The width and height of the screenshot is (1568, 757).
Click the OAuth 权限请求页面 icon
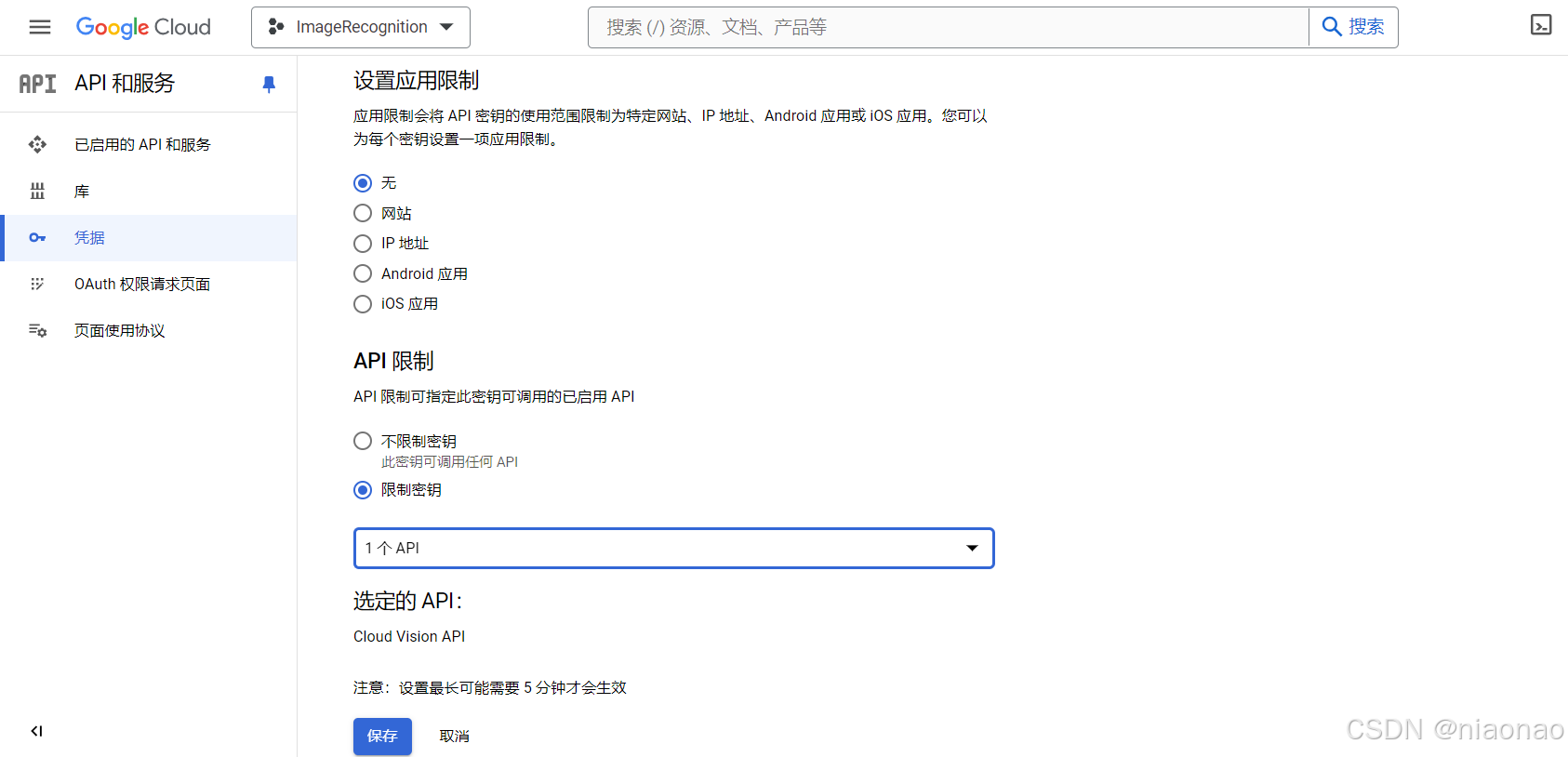[x=37, y=284]
